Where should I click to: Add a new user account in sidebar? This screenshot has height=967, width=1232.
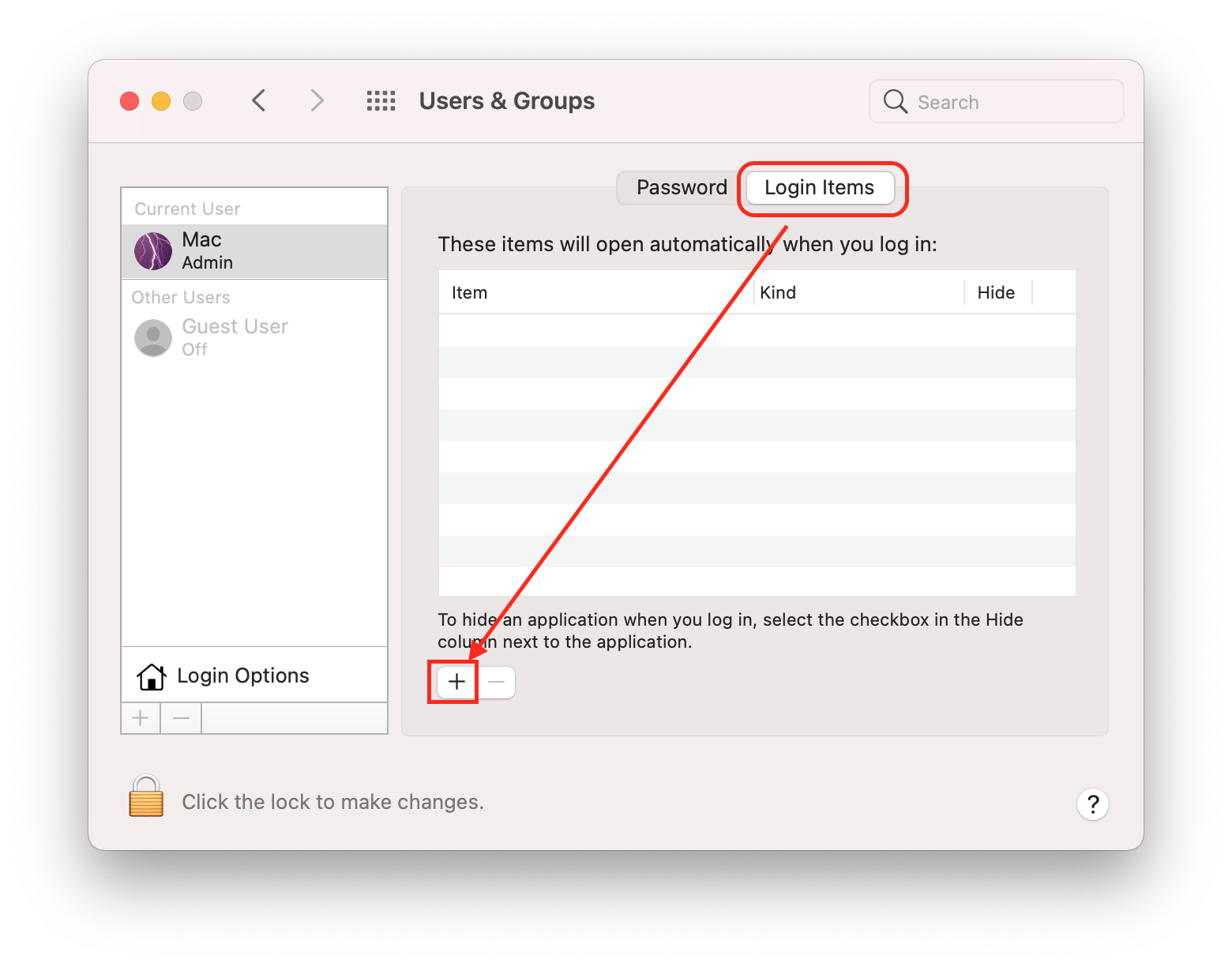pyautogui.click(x=141, y=718)
